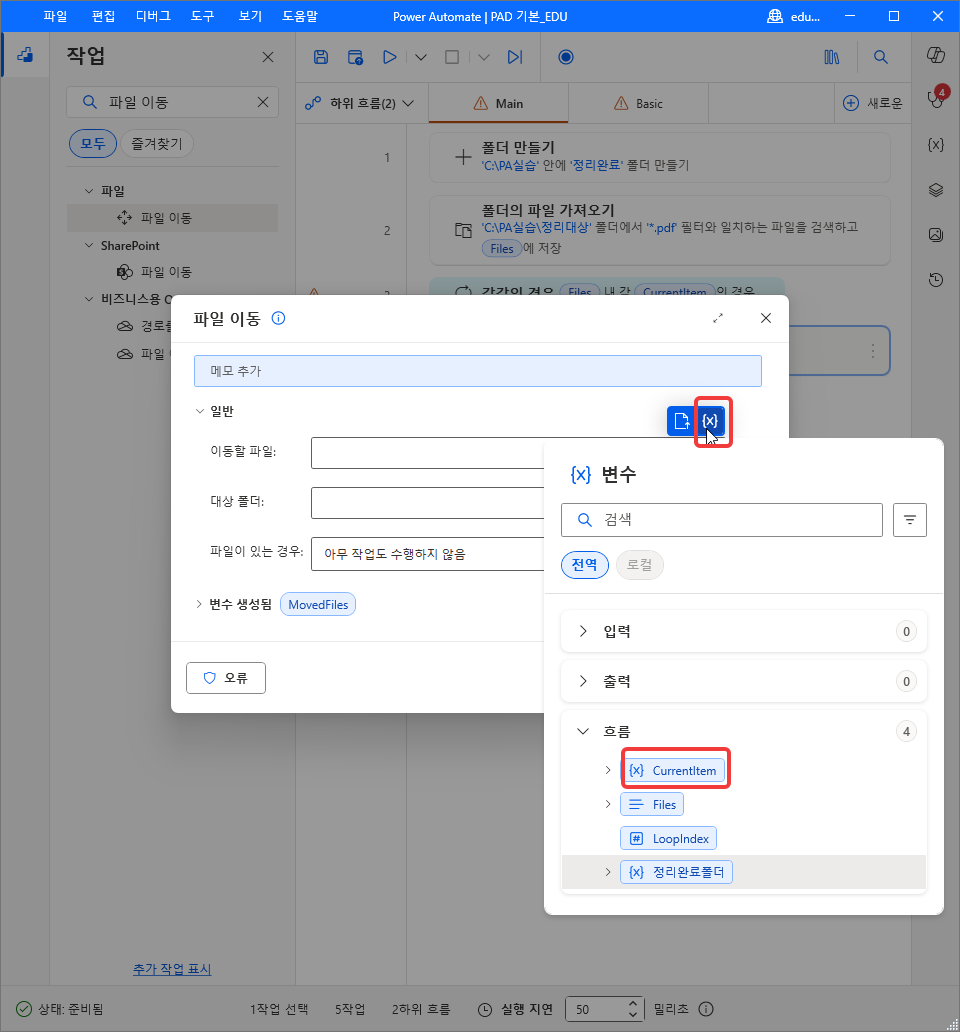Click the MovedFiles variable chip
960x1032 pixels.
[x=318, y=605]
